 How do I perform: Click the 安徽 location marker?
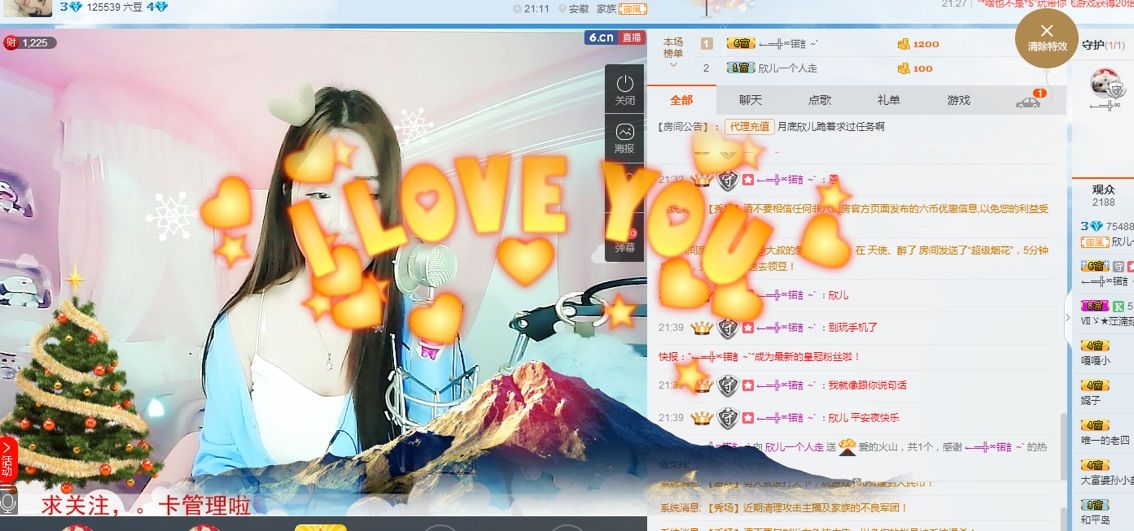tap(574, 9)
